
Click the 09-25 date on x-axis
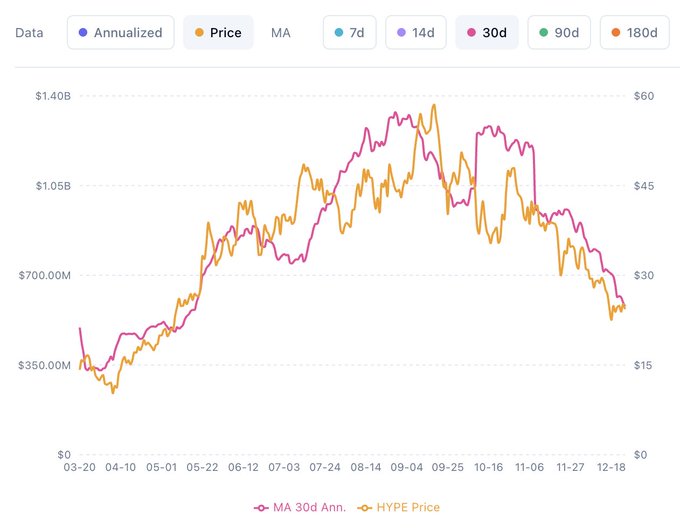coord(449,467)
